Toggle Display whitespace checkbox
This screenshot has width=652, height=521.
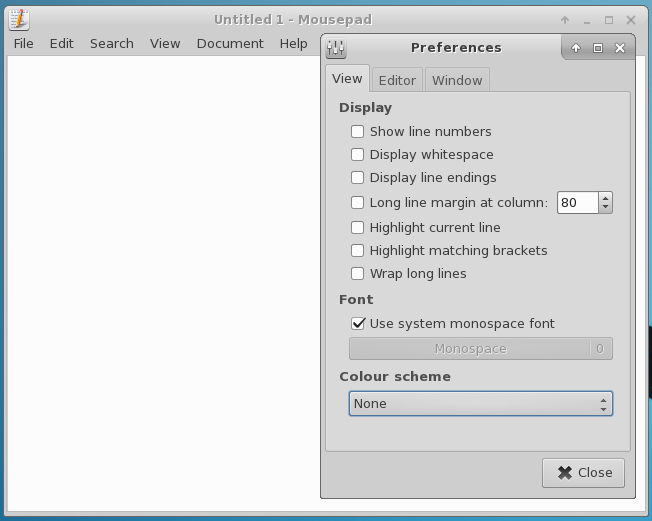357,154
